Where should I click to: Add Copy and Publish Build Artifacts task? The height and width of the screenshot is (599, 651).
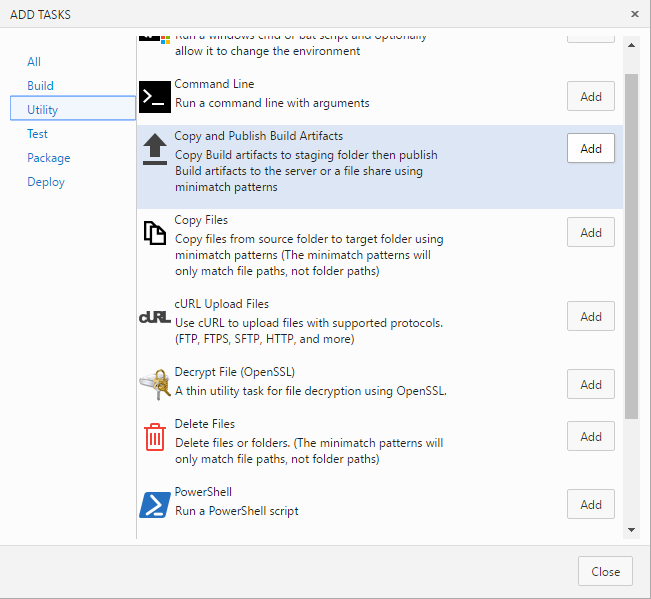tap(591, 148)
